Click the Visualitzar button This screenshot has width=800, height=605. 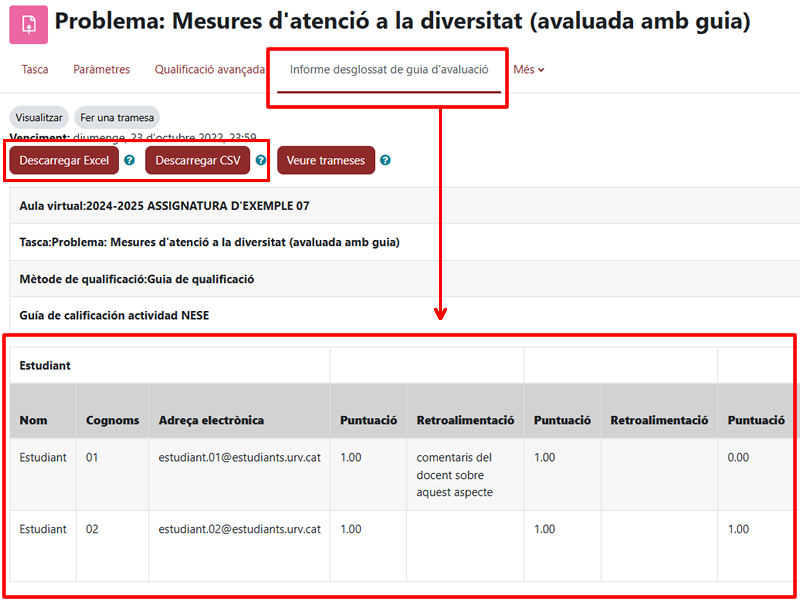point(37,117)
